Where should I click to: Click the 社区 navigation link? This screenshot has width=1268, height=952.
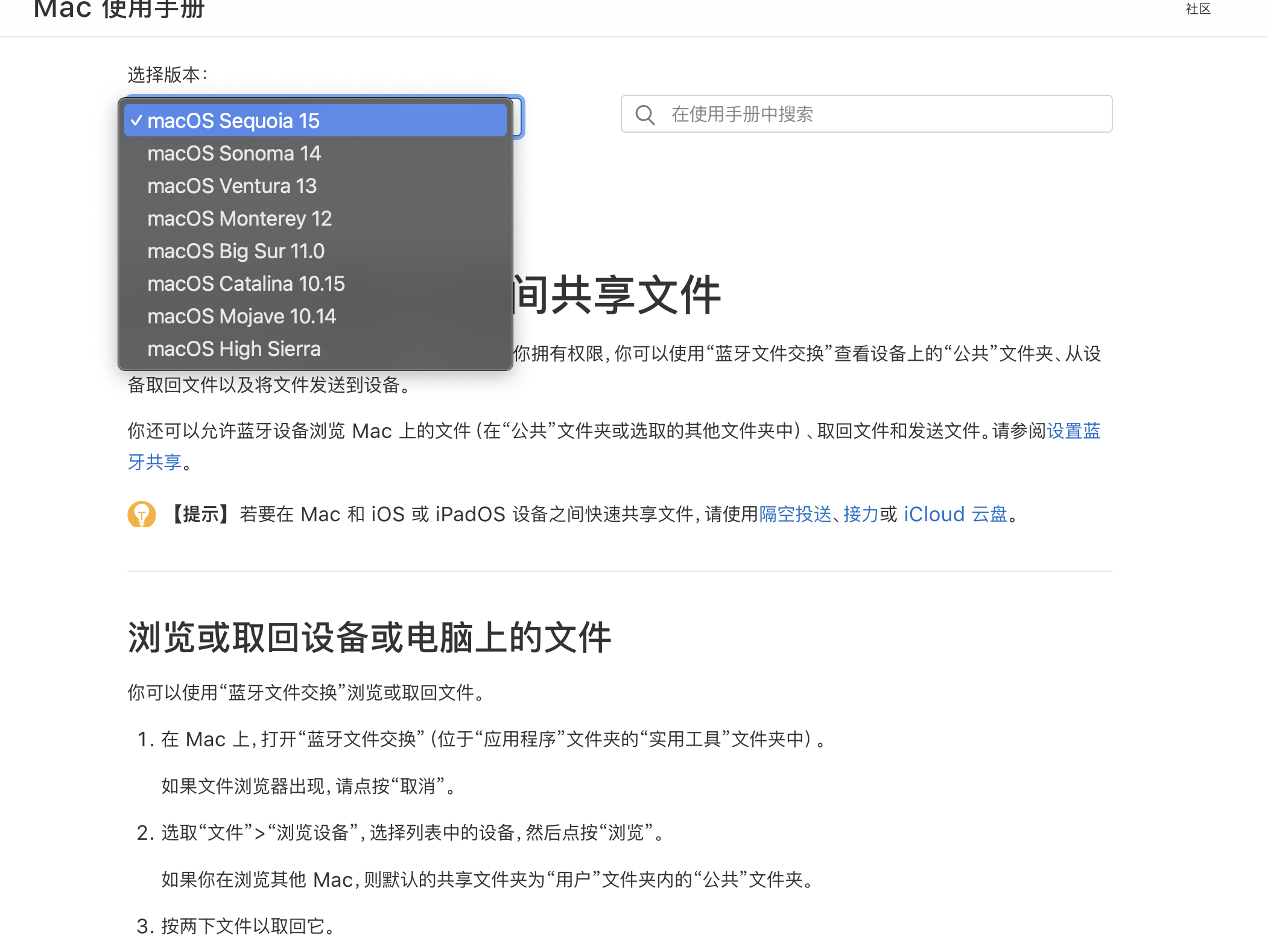[1197, 9]
